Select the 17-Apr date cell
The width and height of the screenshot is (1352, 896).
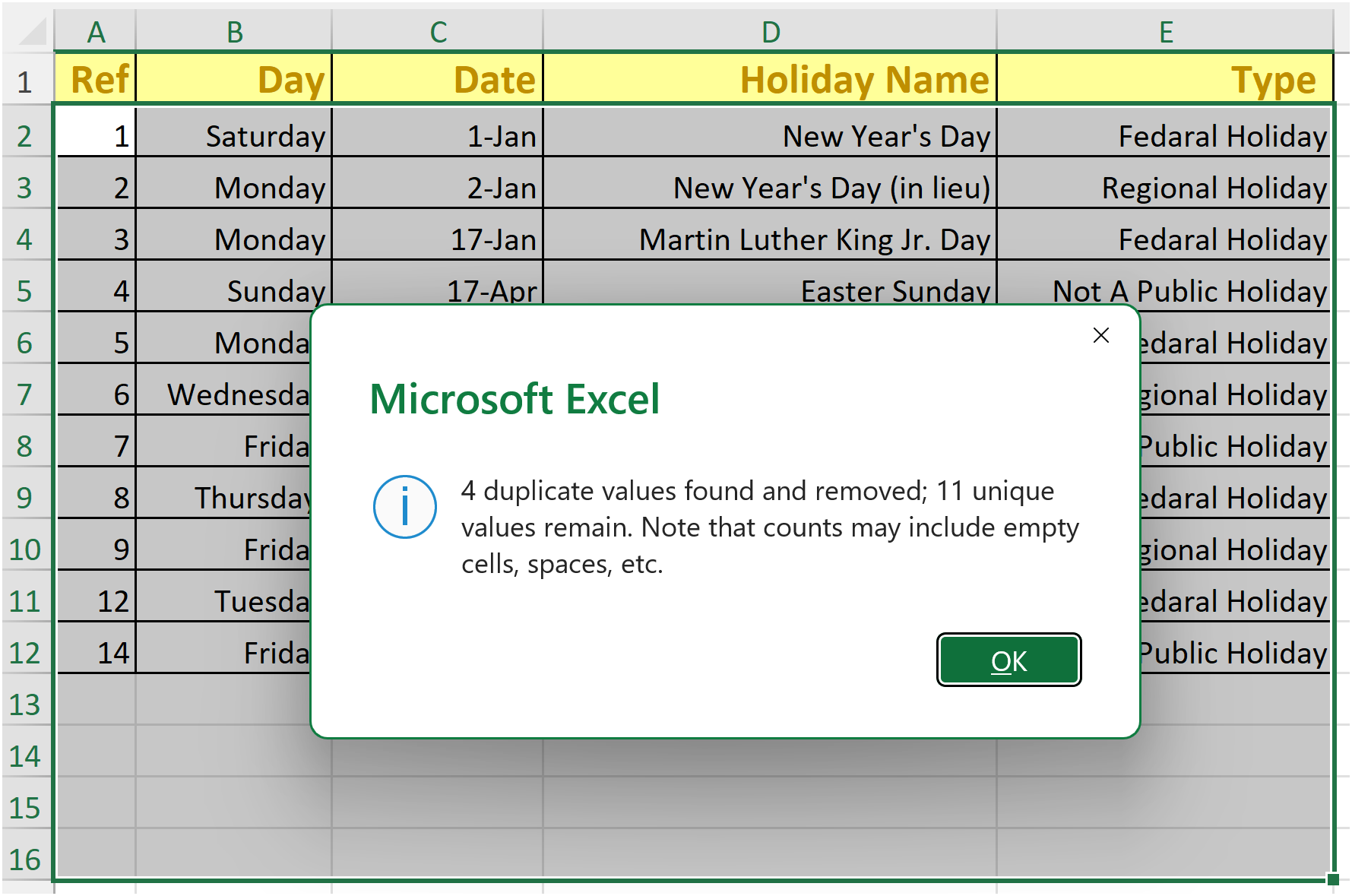pyautogui.click(x=438, y=290)
